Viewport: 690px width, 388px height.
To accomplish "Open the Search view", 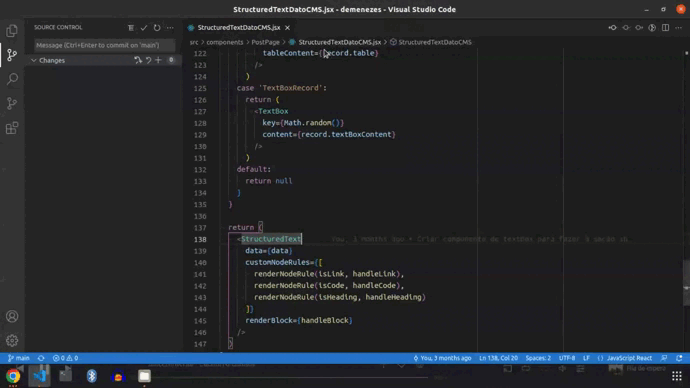I will coord(12,79).
